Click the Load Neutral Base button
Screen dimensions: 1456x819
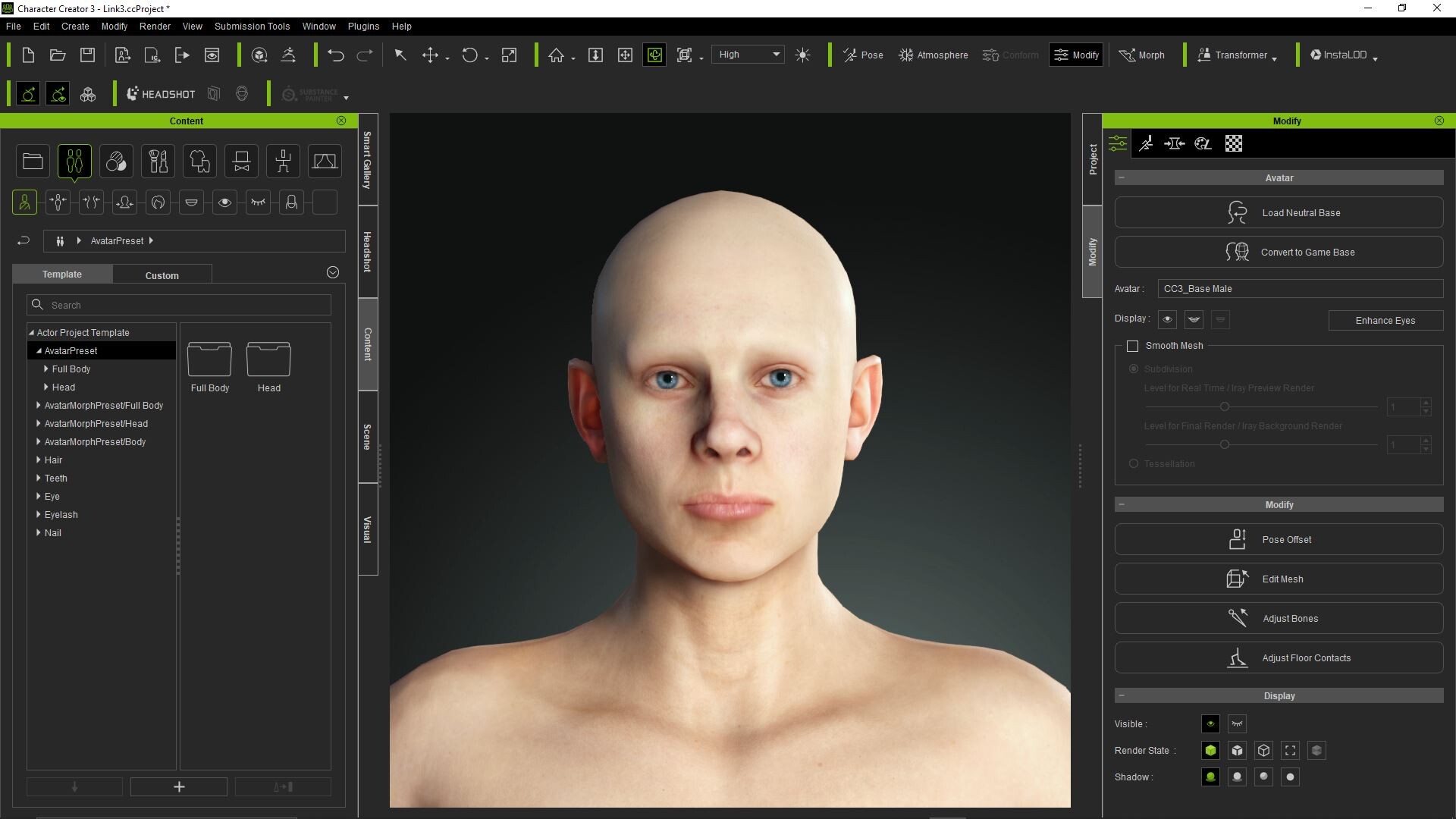pyautogui.click(x=1279, y=212)
